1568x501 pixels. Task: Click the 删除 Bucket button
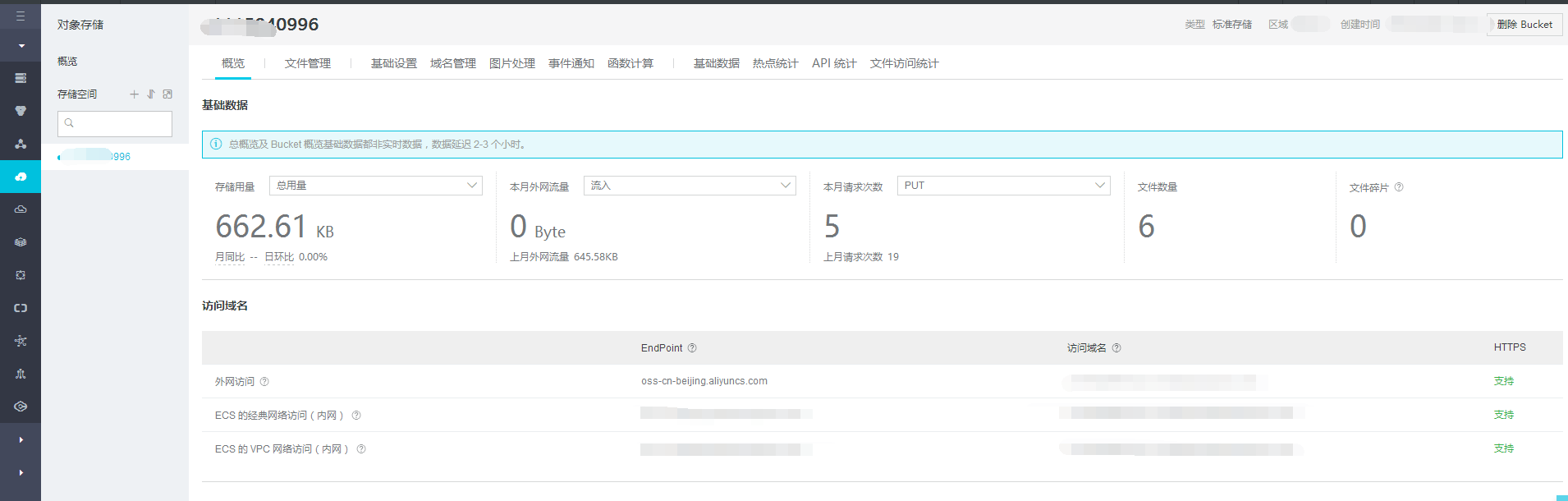click(1524, 25)
